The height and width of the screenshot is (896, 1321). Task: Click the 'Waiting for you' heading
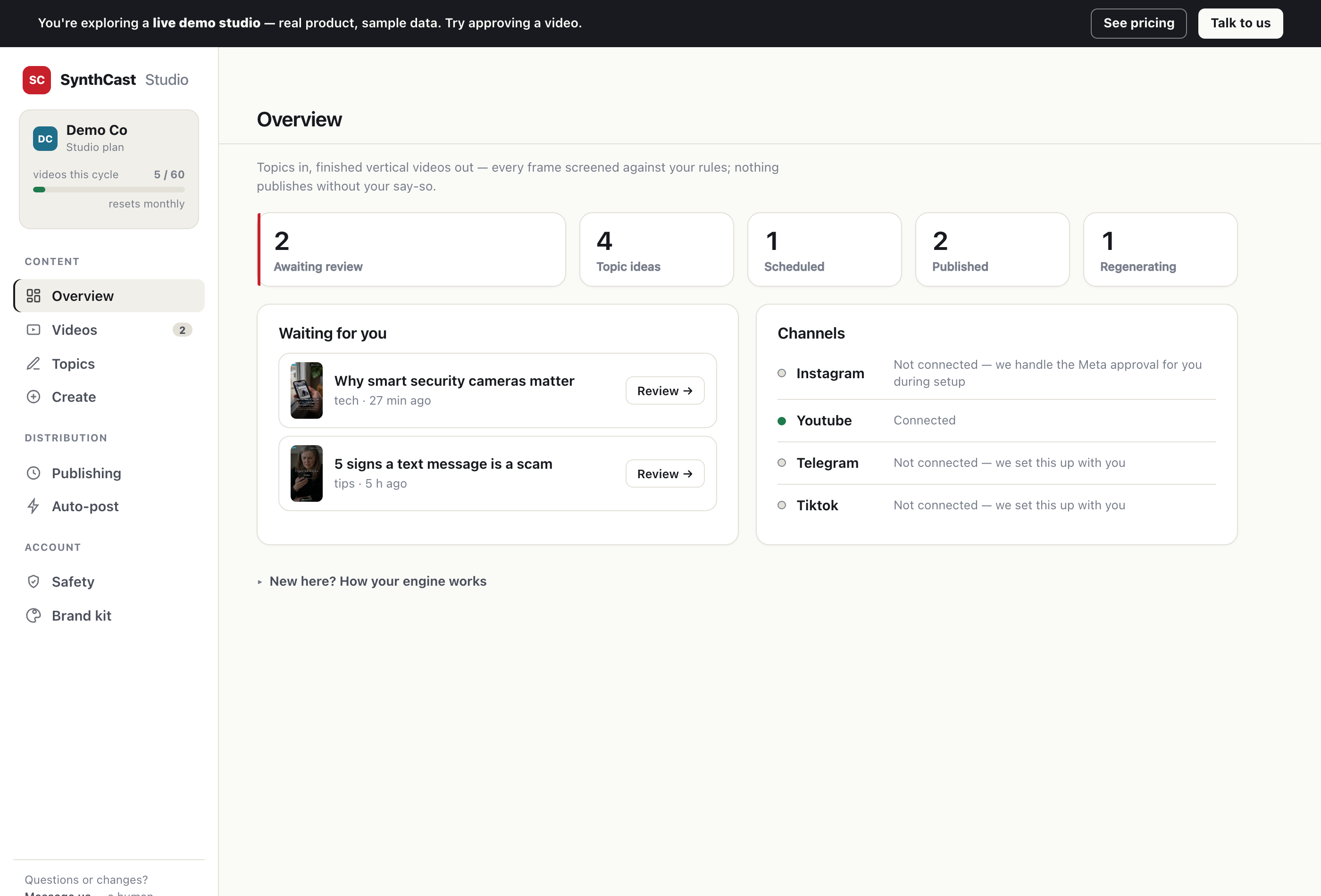click(333, 333)
